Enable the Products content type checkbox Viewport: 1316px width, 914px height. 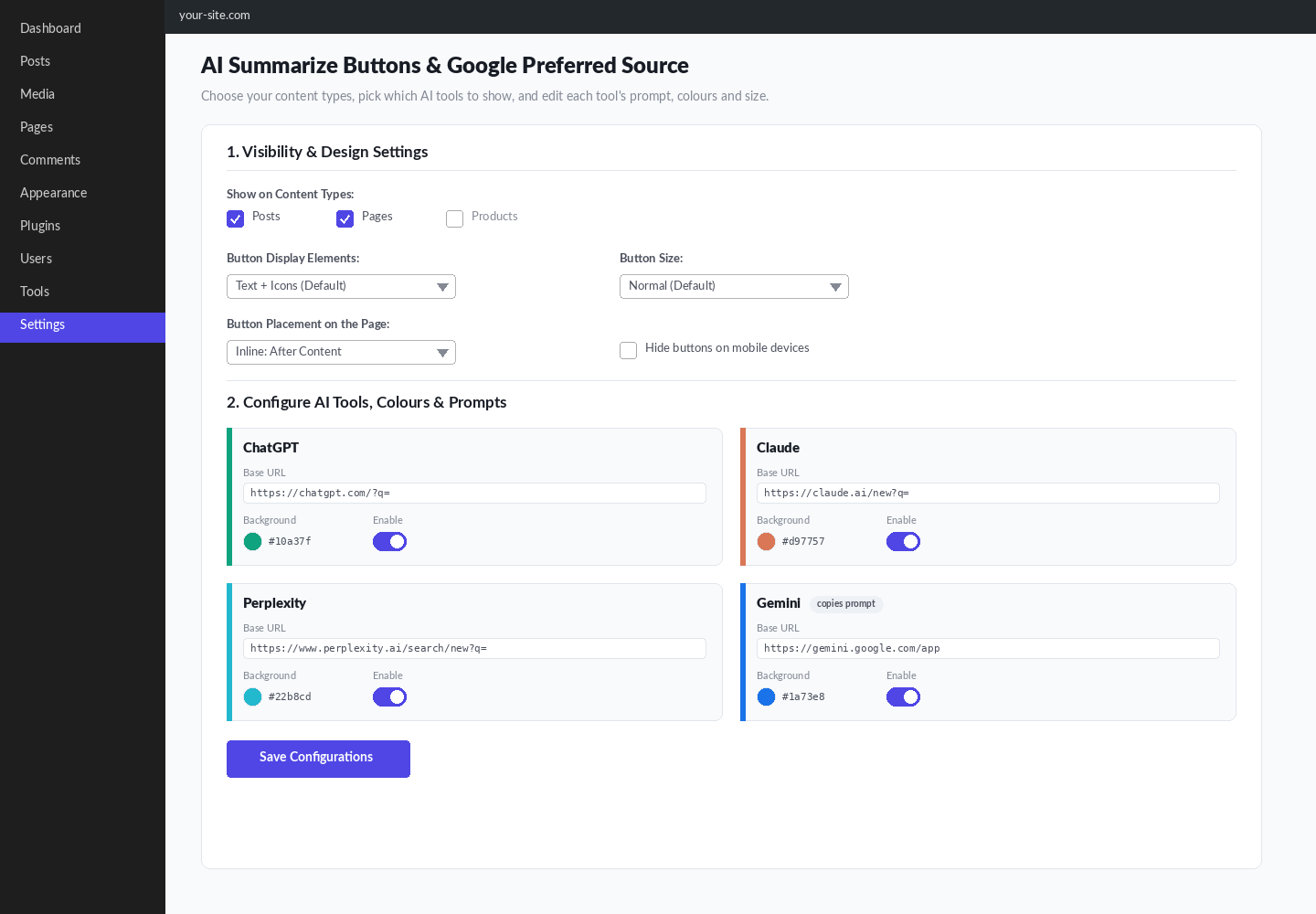click(455, 218)
